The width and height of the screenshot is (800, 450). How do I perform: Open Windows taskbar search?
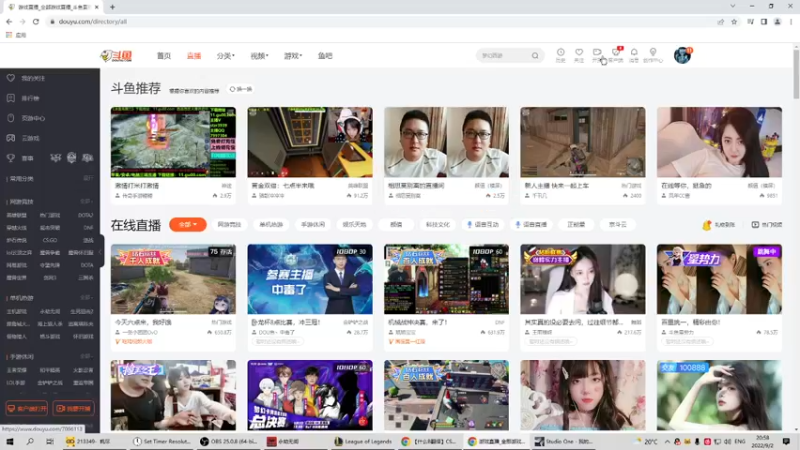[x=30, y=441]
